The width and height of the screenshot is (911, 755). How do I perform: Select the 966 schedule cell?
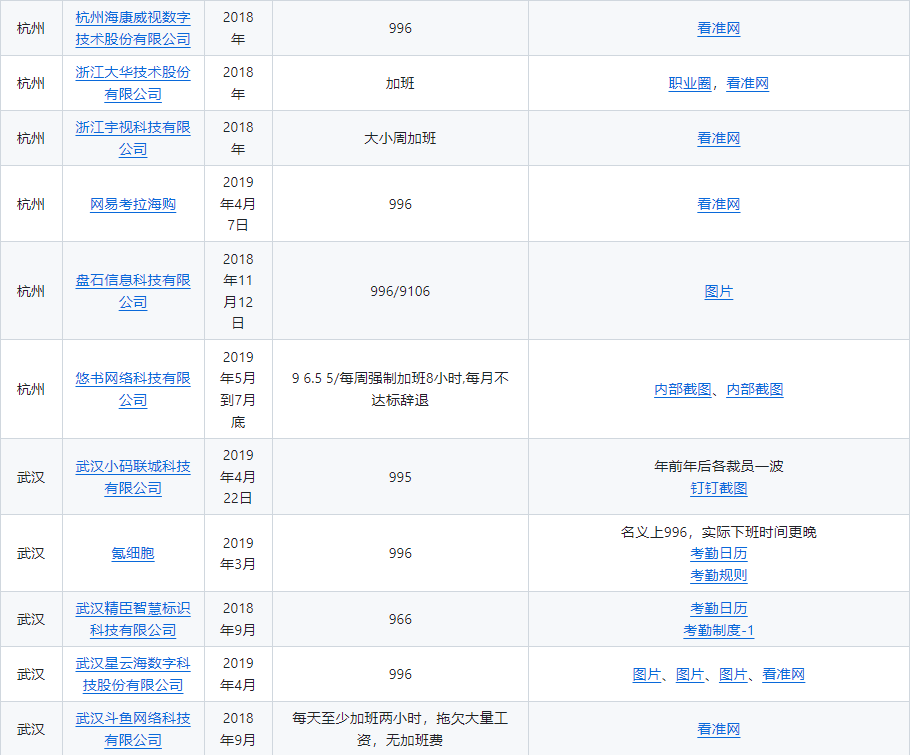(400, 619)
